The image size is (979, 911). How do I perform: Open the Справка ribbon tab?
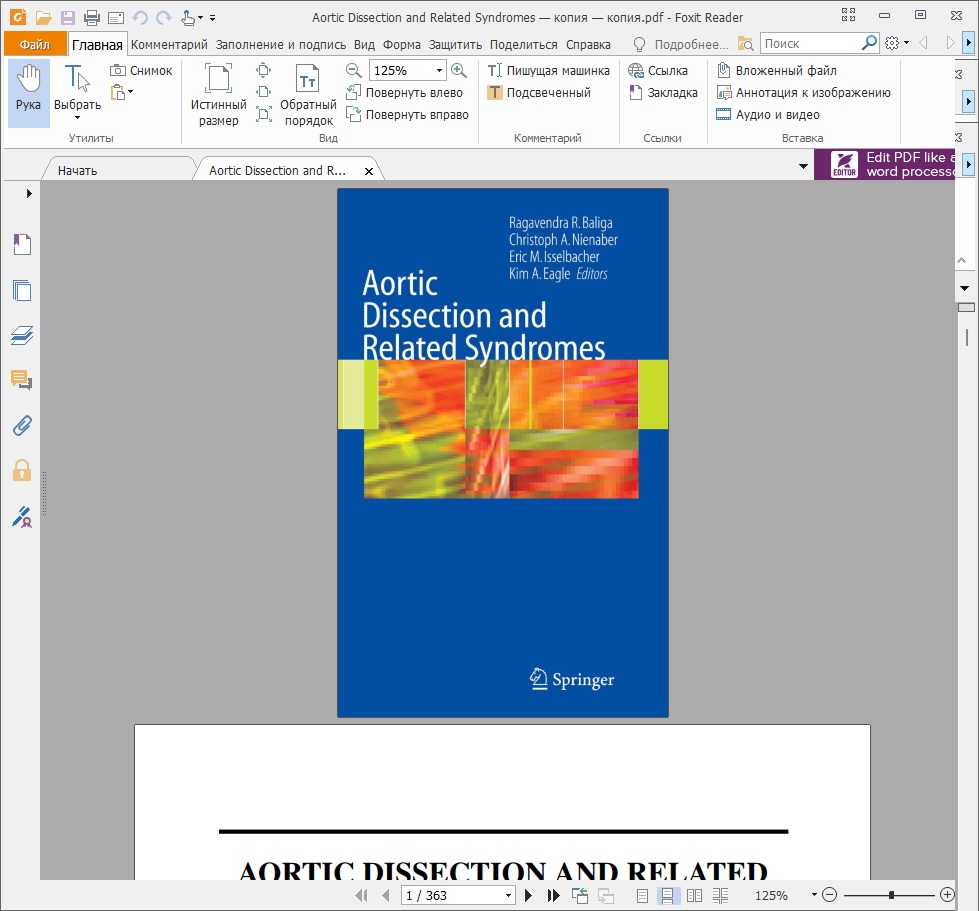[x=588, y=44]
